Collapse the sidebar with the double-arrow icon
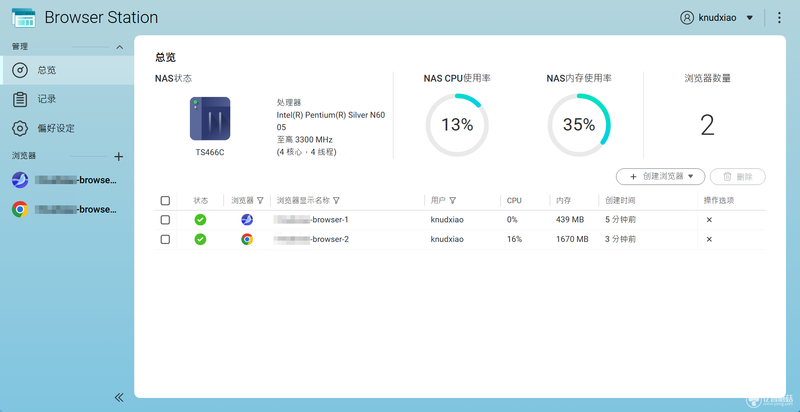The image size is (800, 412). 119,398
